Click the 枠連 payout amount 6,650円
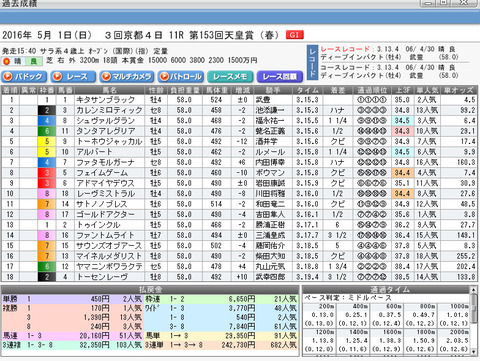 coord(242,299)
